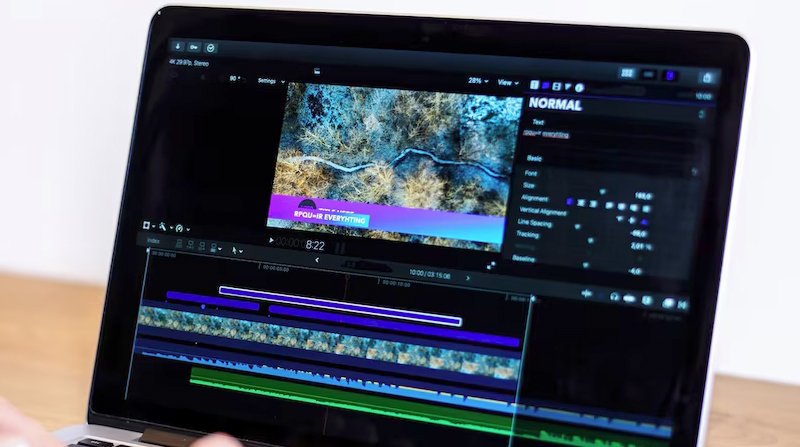The image size is (800, 447).
Task: Toggle the browser panel visibility button
Action: tap(627, 74)
